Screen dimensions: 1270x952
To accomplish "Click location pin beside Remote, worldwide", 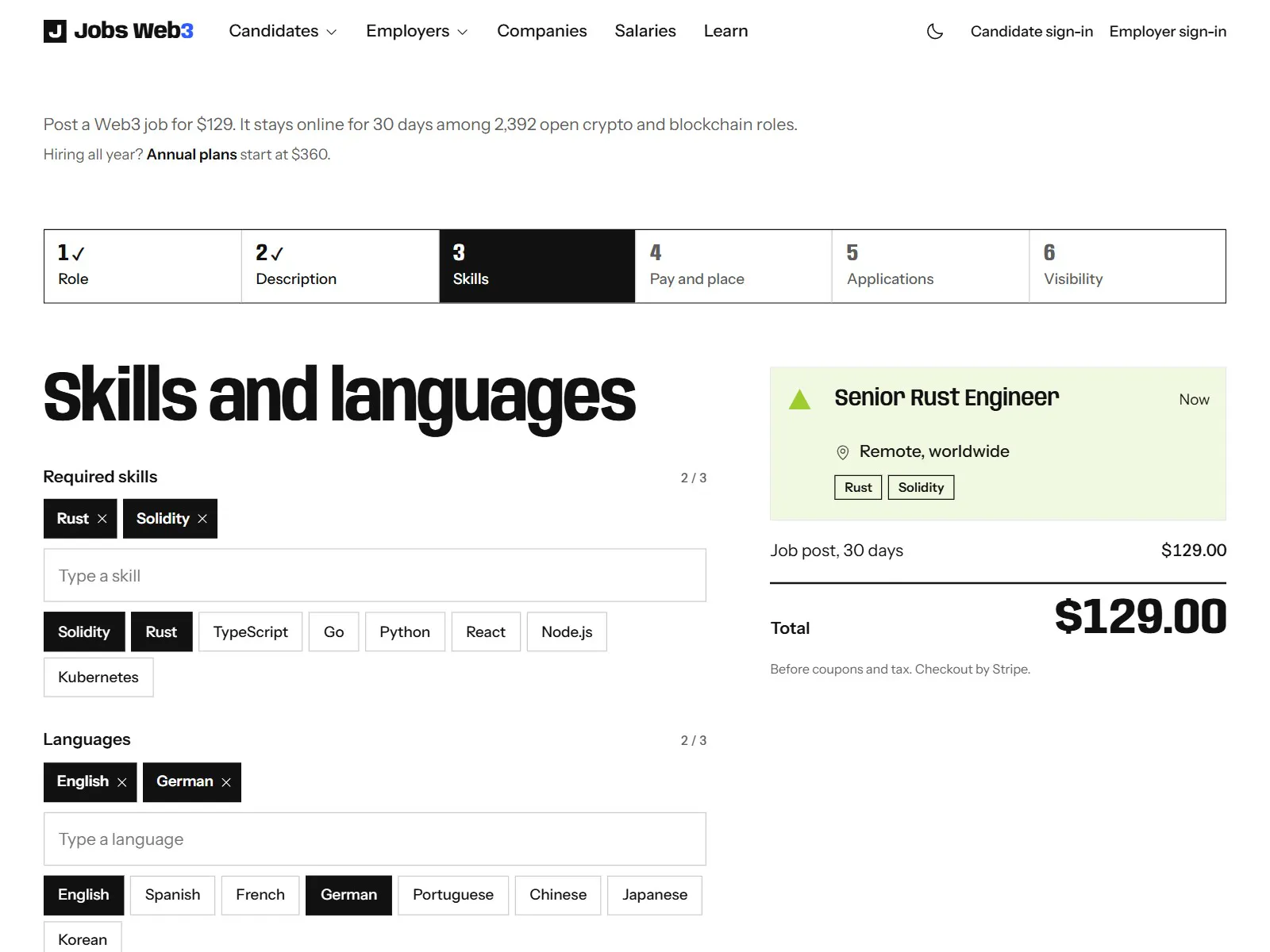I will point(843,452).
